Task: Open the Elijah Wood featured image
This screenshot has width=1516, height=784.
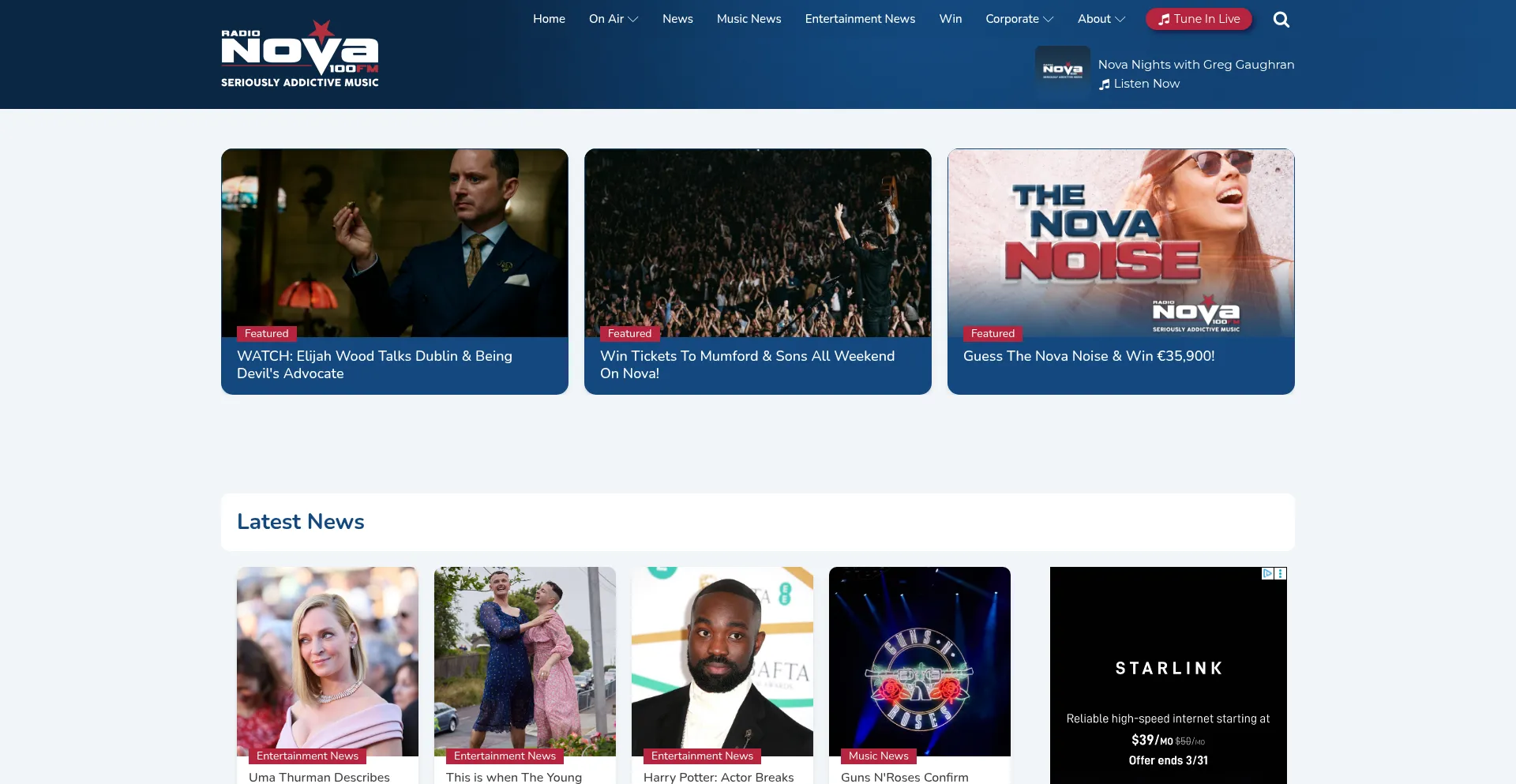Action: [x=395, y=243]
